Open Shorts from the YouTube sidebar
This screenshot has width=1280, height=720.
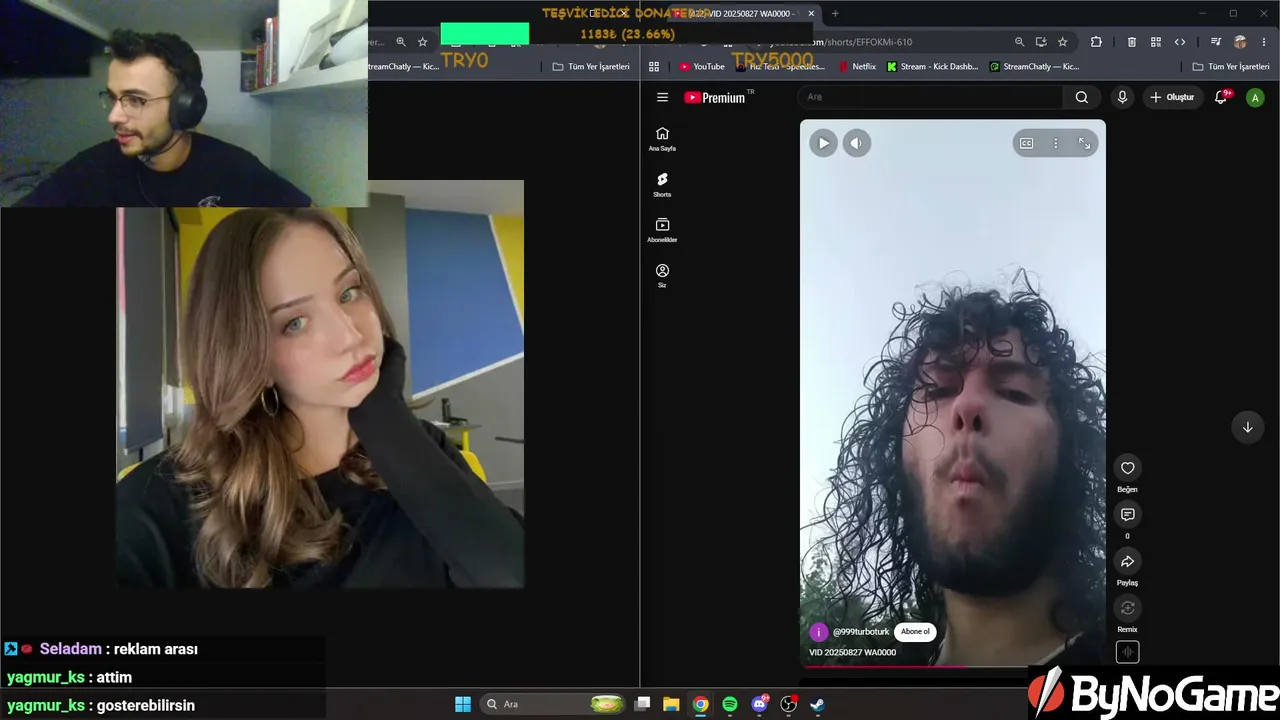[x=662, y=185]
